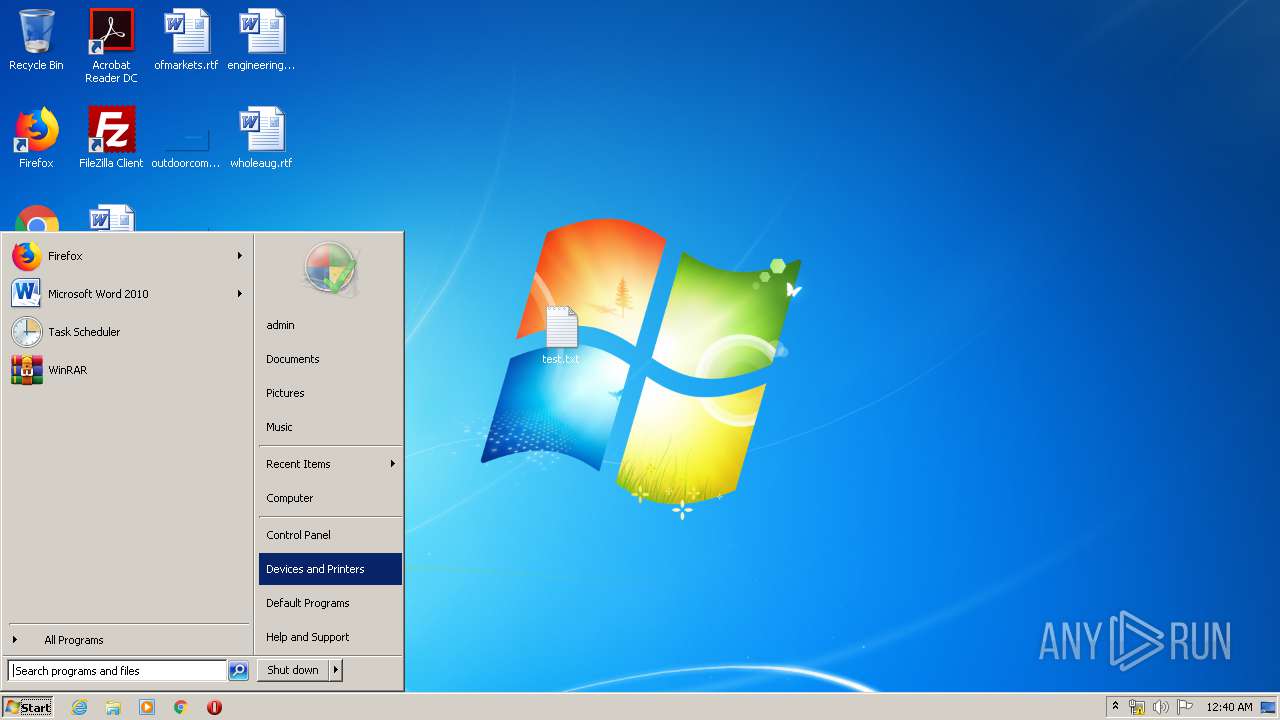Open the Shut down options arrow
1280x720 pixels.
point(336,671)
